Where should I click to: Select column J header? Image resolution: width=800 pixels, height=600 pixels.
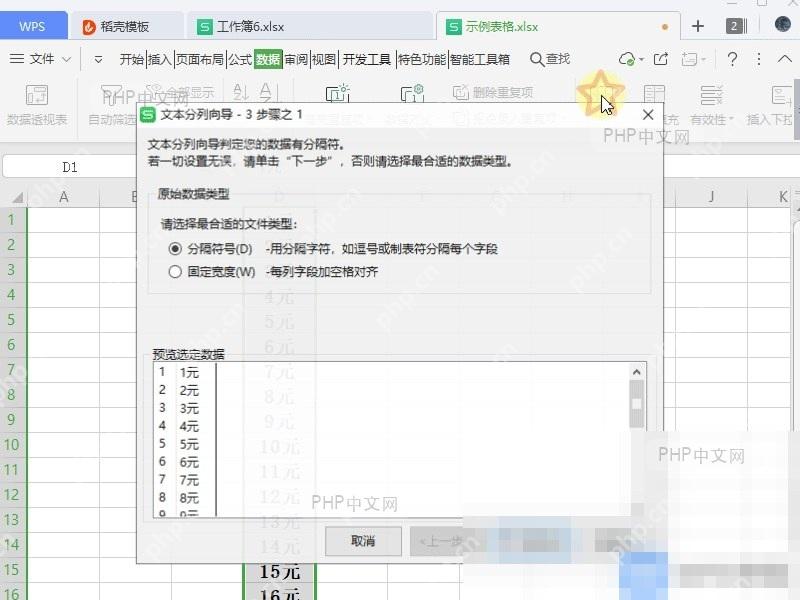pyautogui.click(x=711, y=197)
